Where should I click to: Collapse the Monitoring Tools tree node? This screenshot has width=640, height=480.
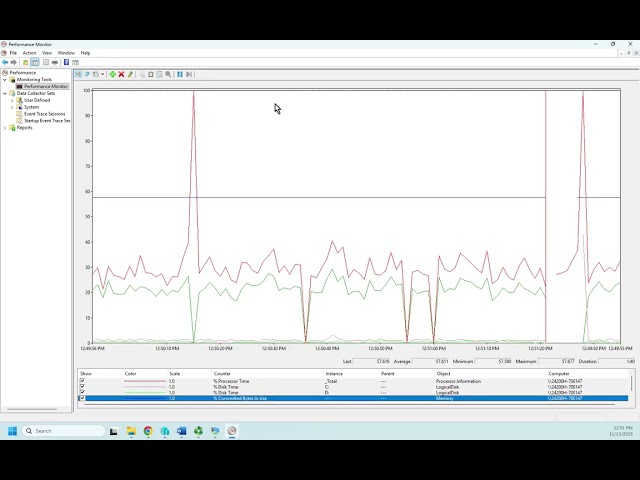pyautogui.click(x=5, y=80)
